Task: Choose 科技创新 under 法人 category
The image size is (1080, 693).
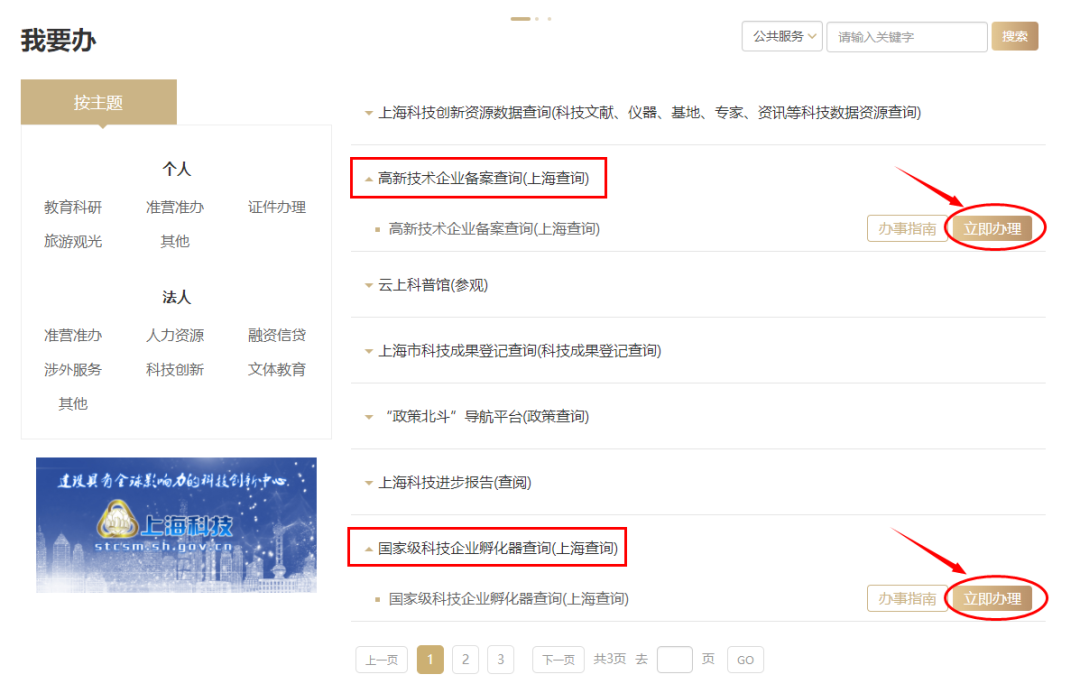Action: 175,369
